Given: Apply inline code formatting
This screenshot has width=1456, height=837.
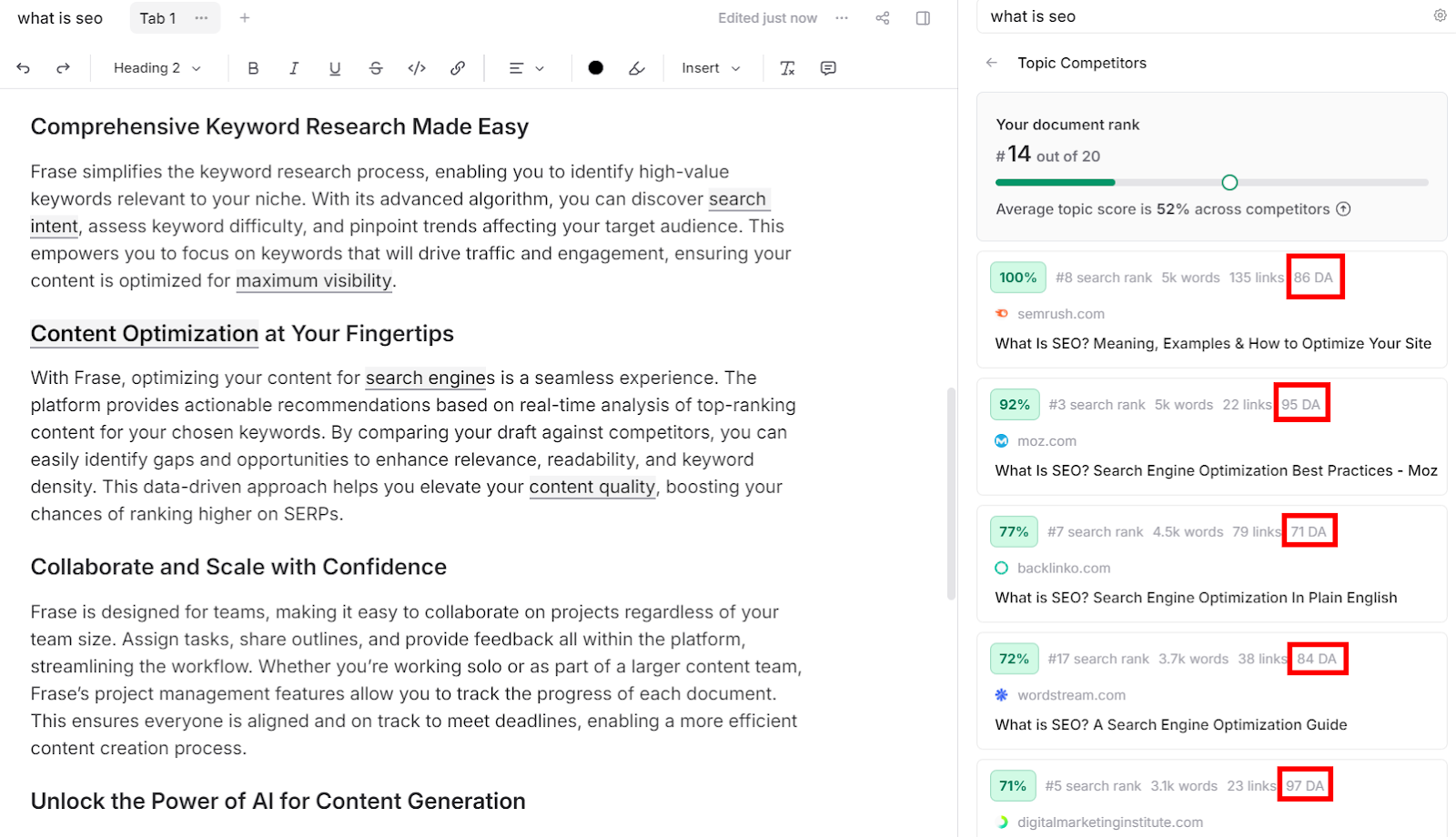Looking at the screenshot, I should point(417,68).
